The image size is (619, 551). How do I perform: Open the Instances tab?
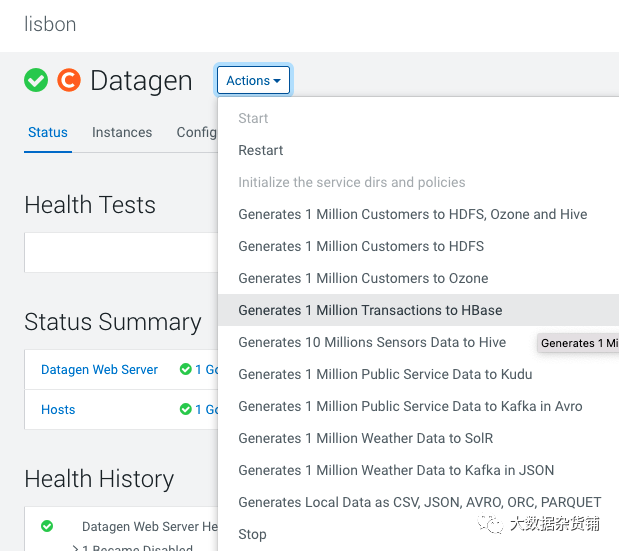point(122,132)
